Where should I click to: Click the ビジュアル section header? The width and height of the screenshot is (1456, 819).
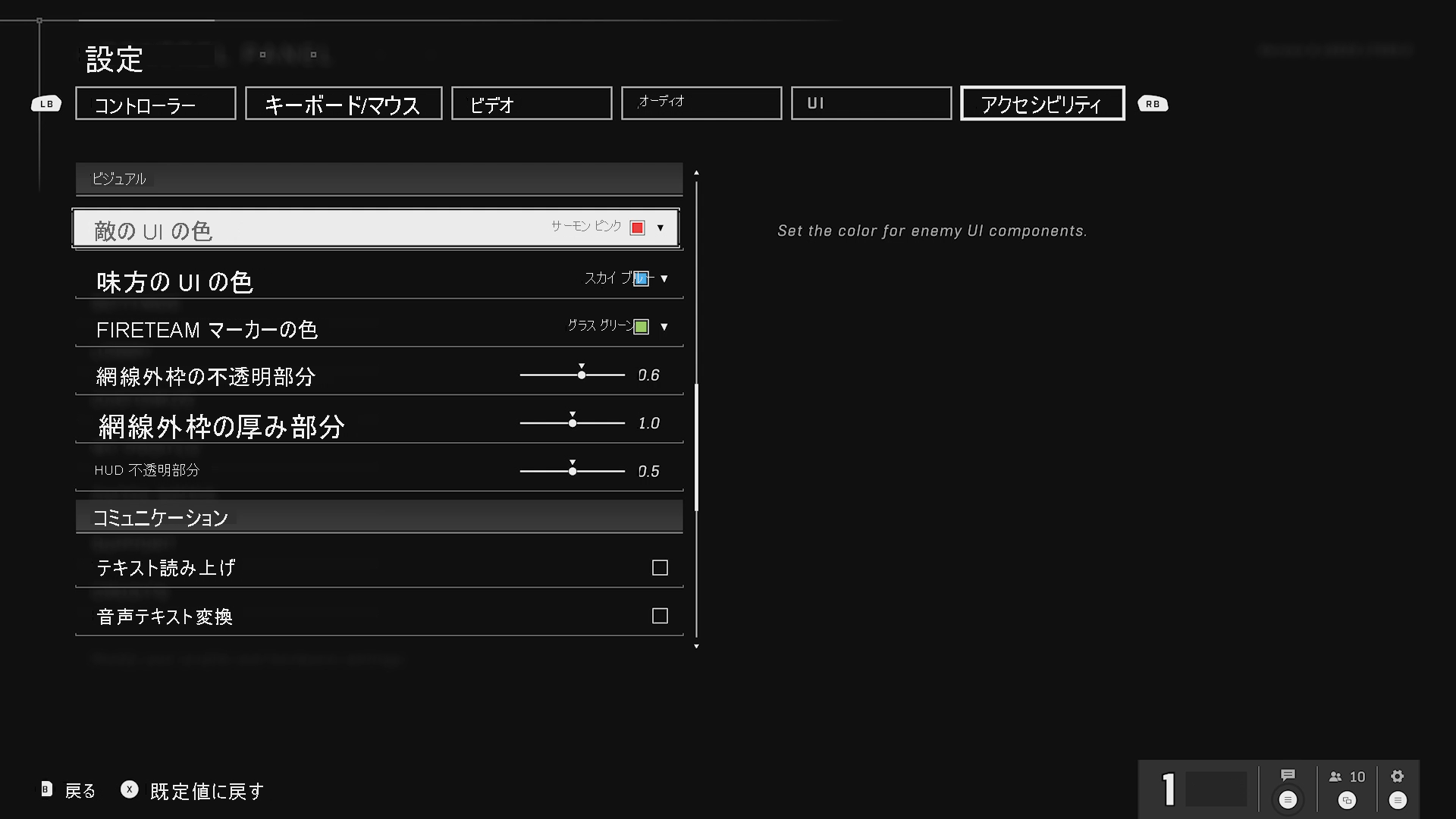(x=379, y=179)
